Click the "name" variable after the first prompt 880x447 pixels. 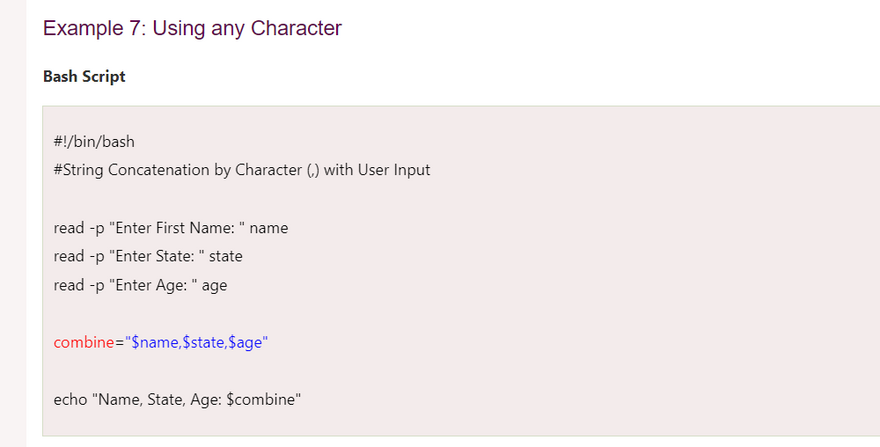[x=269, y=228]
